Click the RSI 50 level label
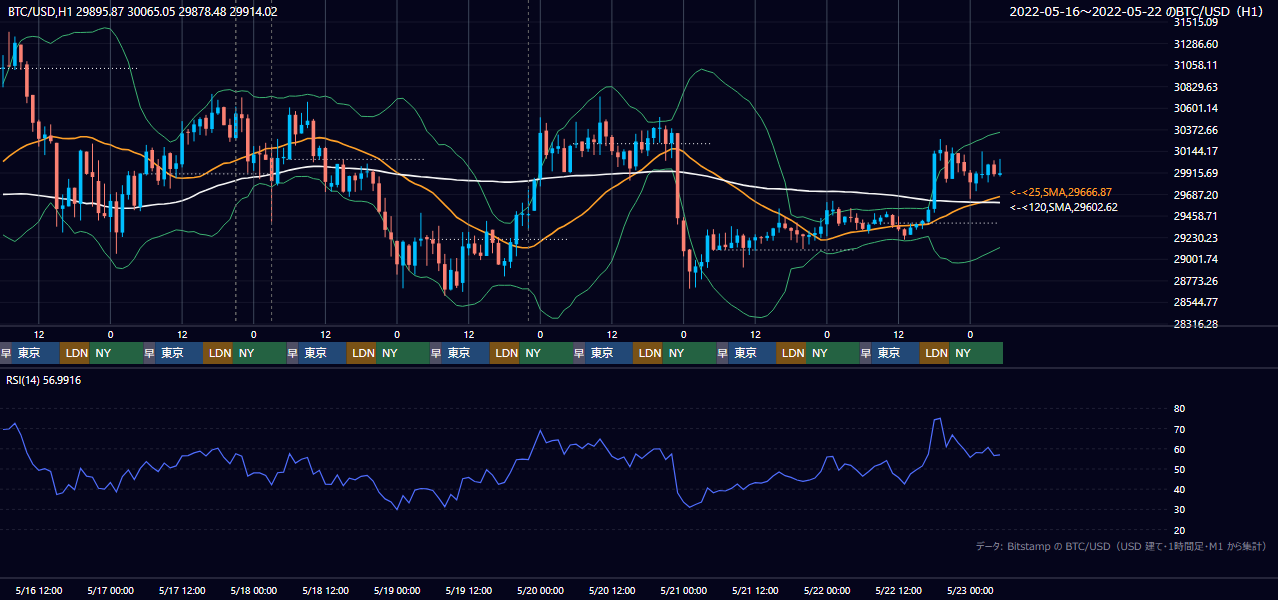The width and height of the screenshot is (1278, 600). point(1179,469)
